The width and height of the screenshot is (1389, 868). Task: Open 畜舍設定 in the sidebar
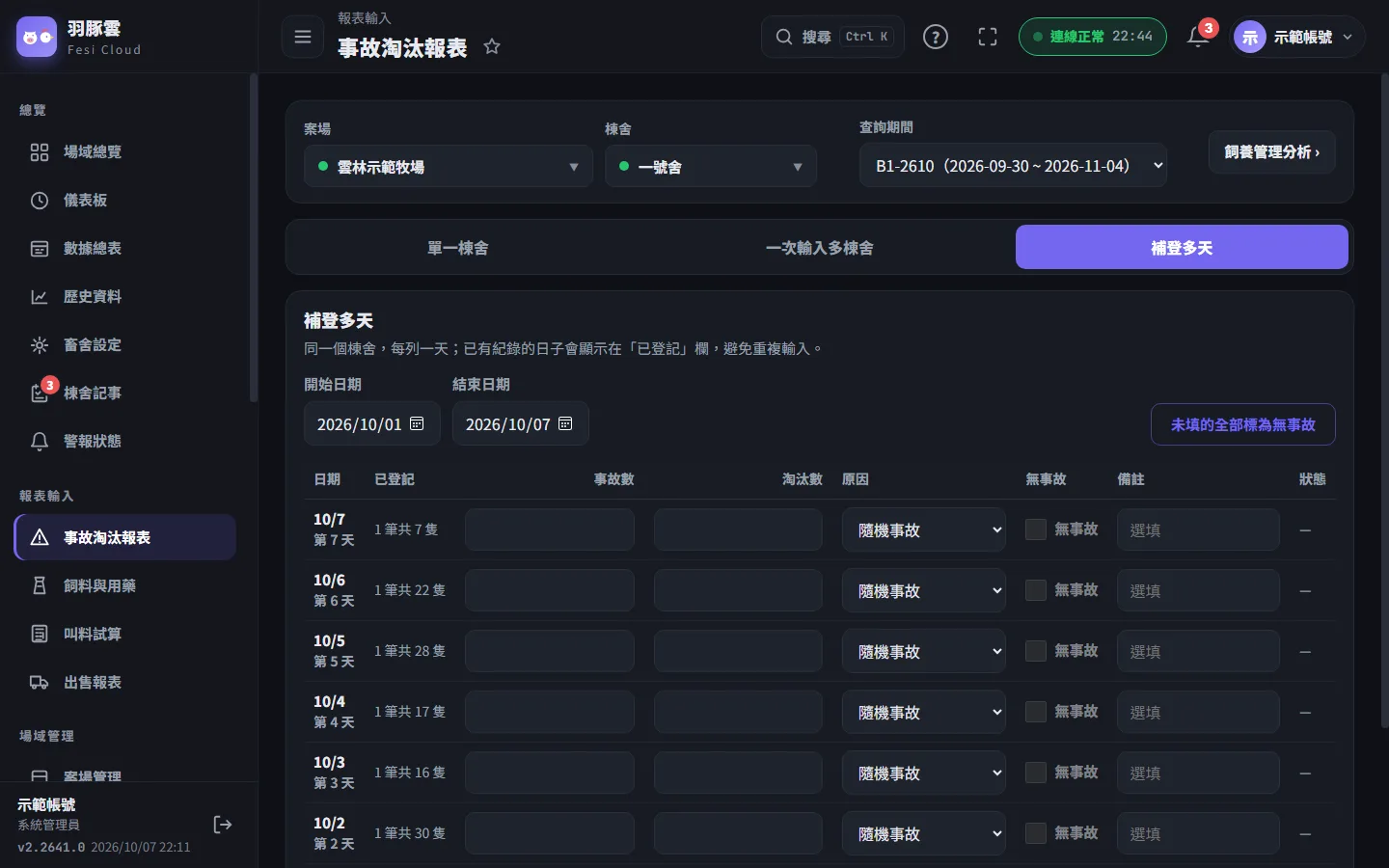click(125, 344)
